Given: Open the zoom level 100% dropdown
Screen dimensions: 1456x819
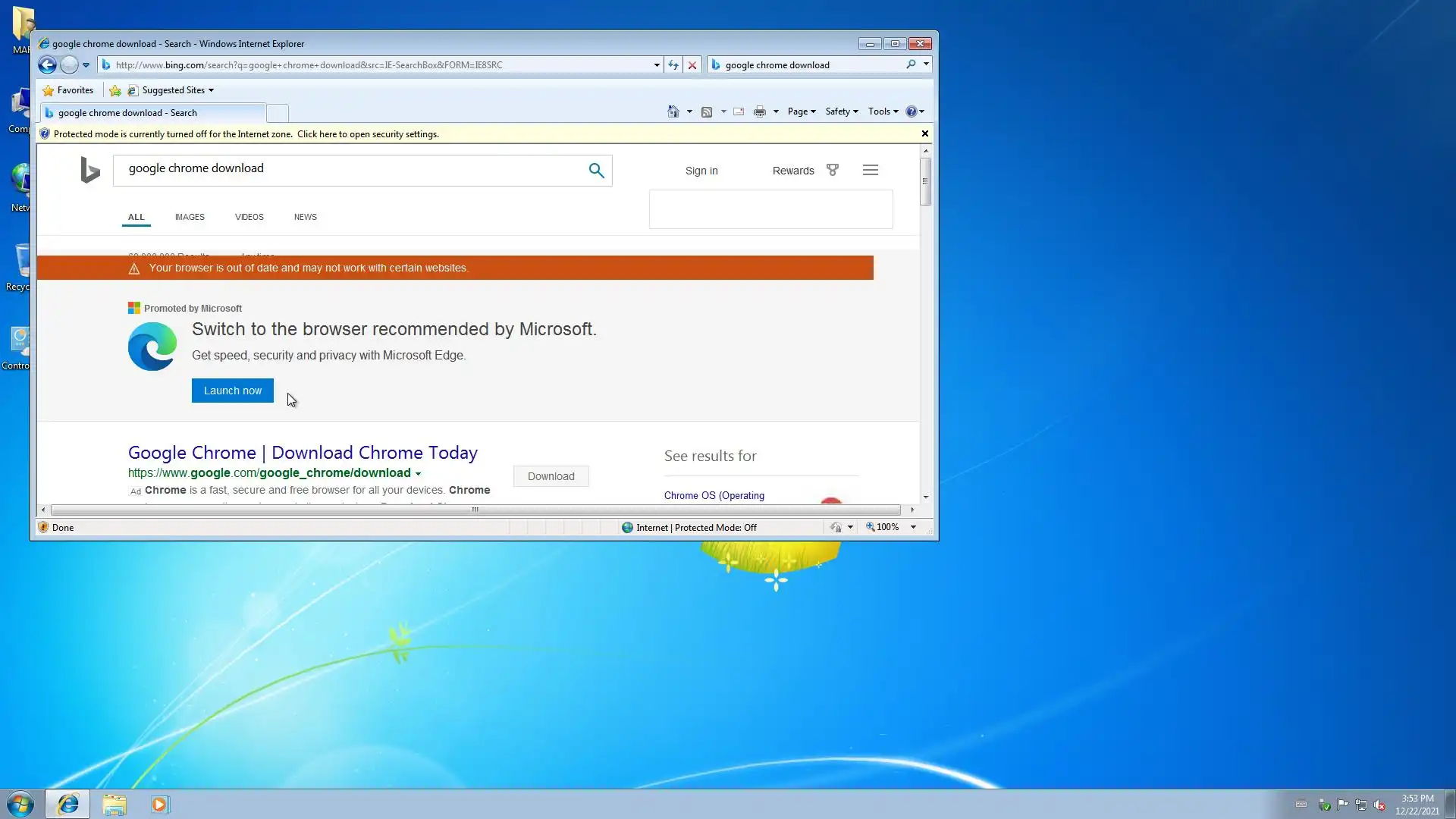Looking at the screenshot, I should click(913, 527).
